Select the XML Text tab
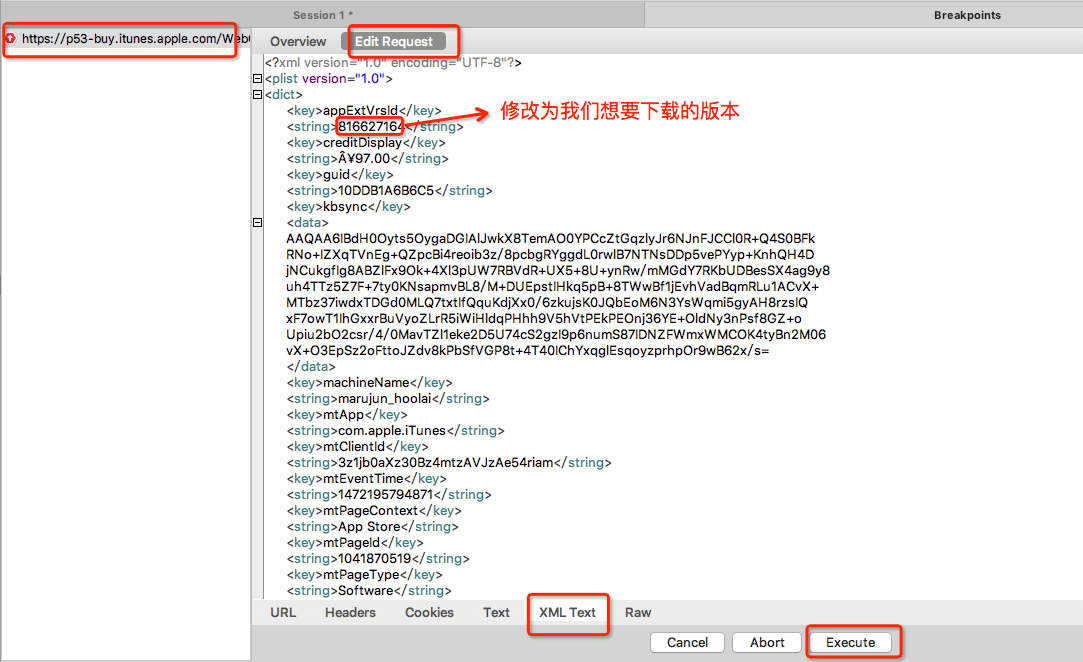Image resolution: width=1083 pixels, height=662 pixels. click(567, 612)
